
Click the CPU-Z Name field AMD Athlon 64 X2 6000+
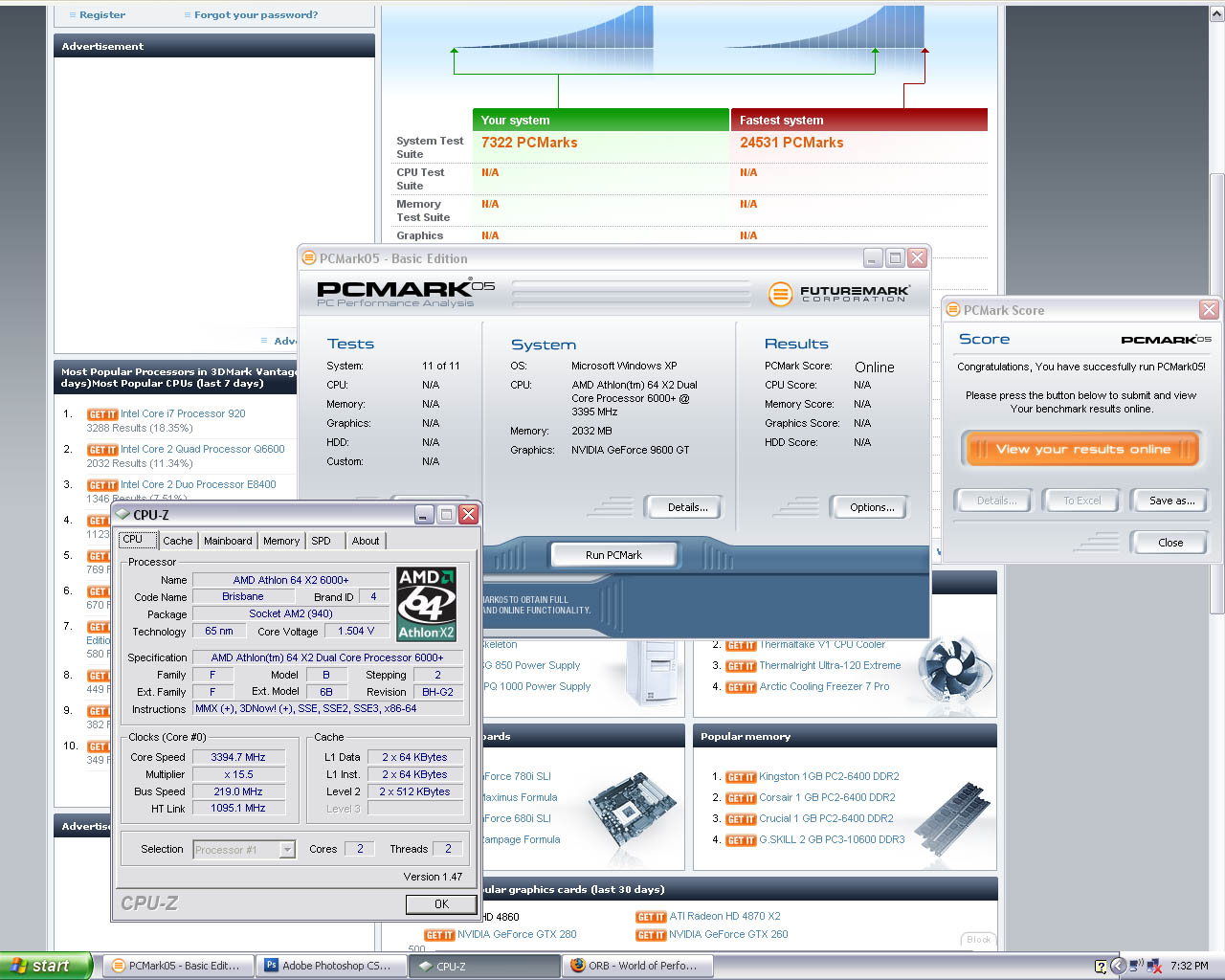click(291, 580)
